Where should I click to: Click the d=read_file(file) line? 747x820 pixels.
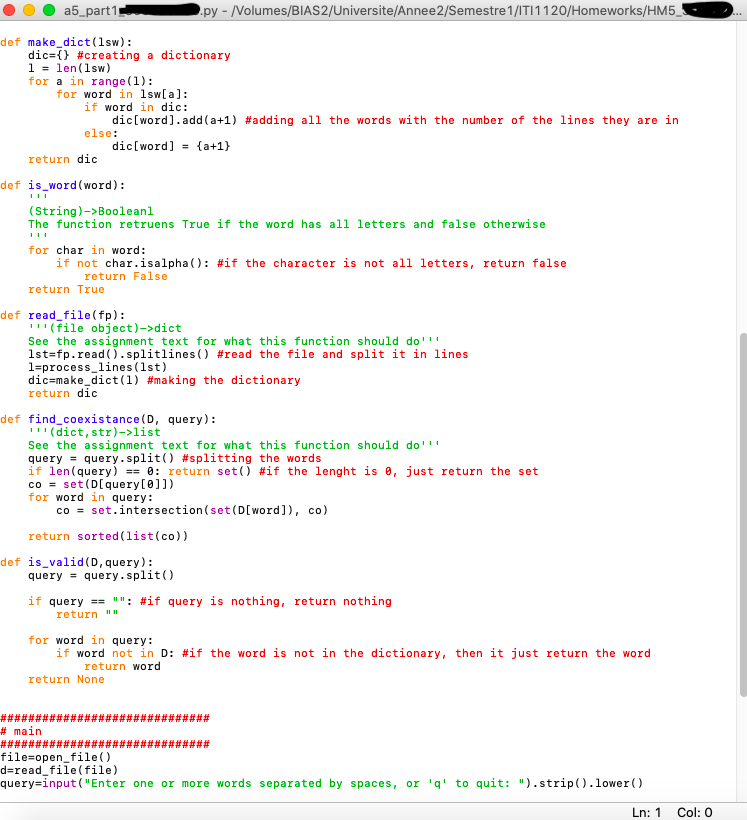pos(58,770)
